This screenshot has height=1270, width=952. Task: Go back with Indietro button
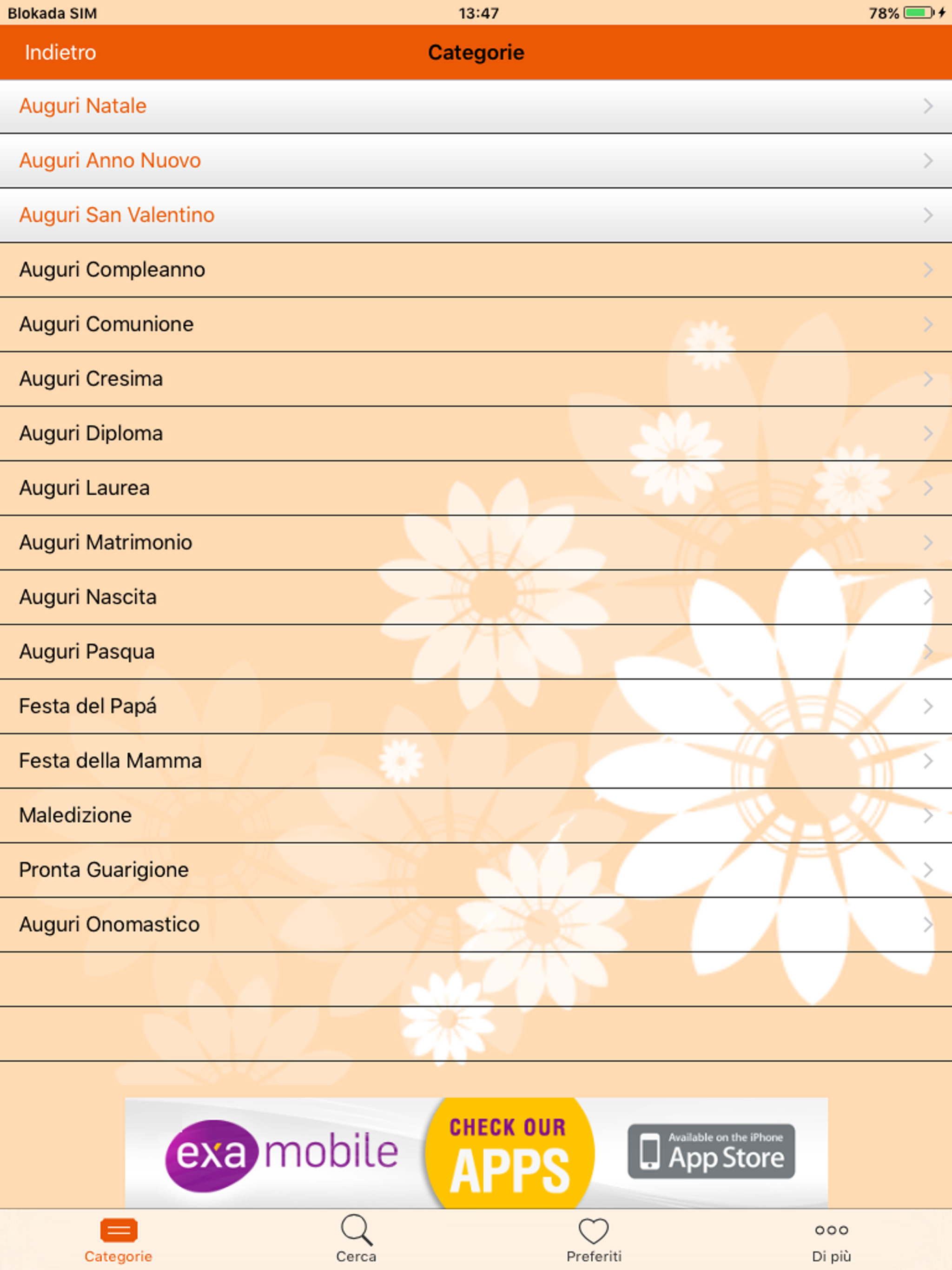[60, 53]
